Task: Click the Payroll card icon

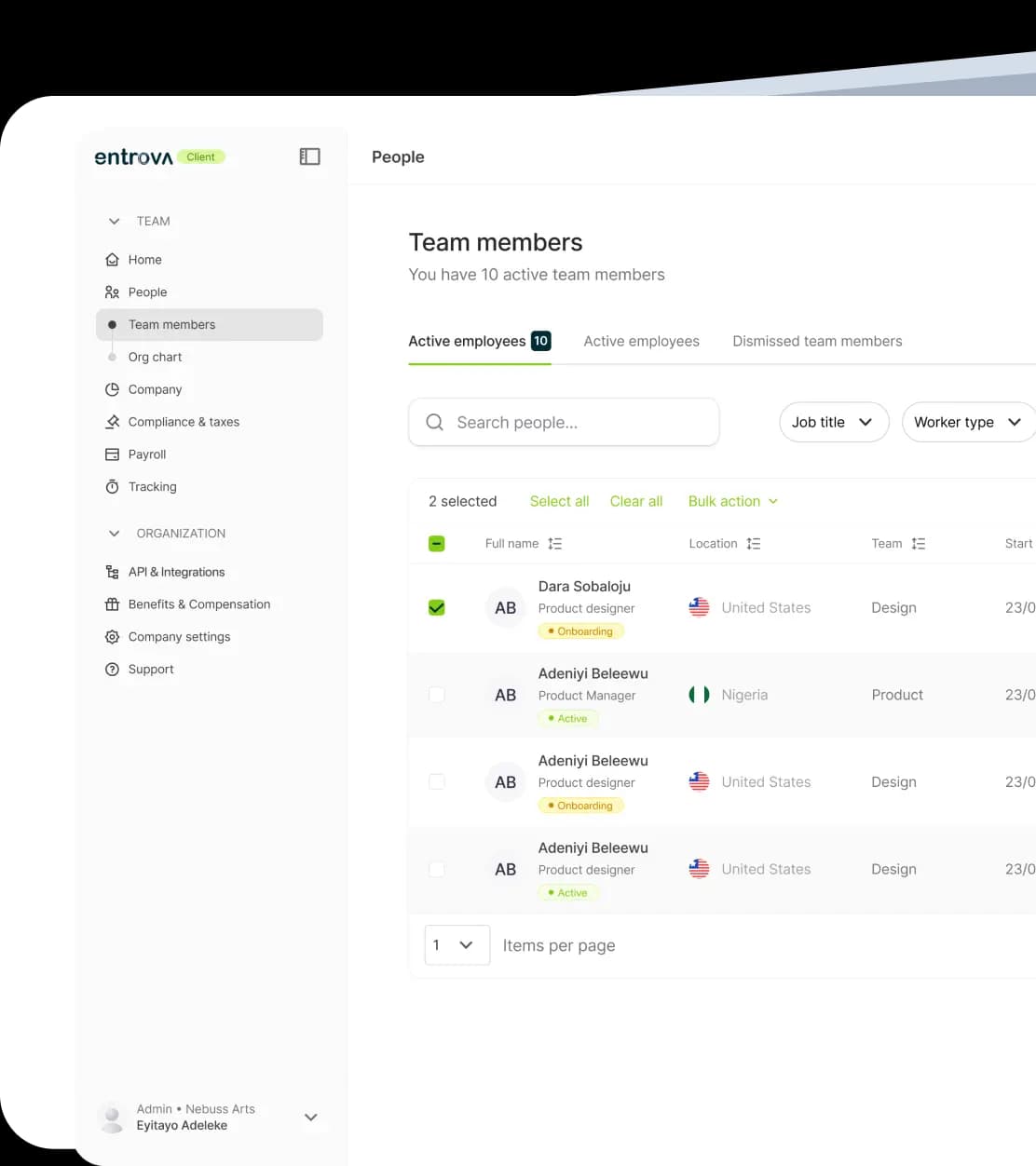Action: (112, 454)
